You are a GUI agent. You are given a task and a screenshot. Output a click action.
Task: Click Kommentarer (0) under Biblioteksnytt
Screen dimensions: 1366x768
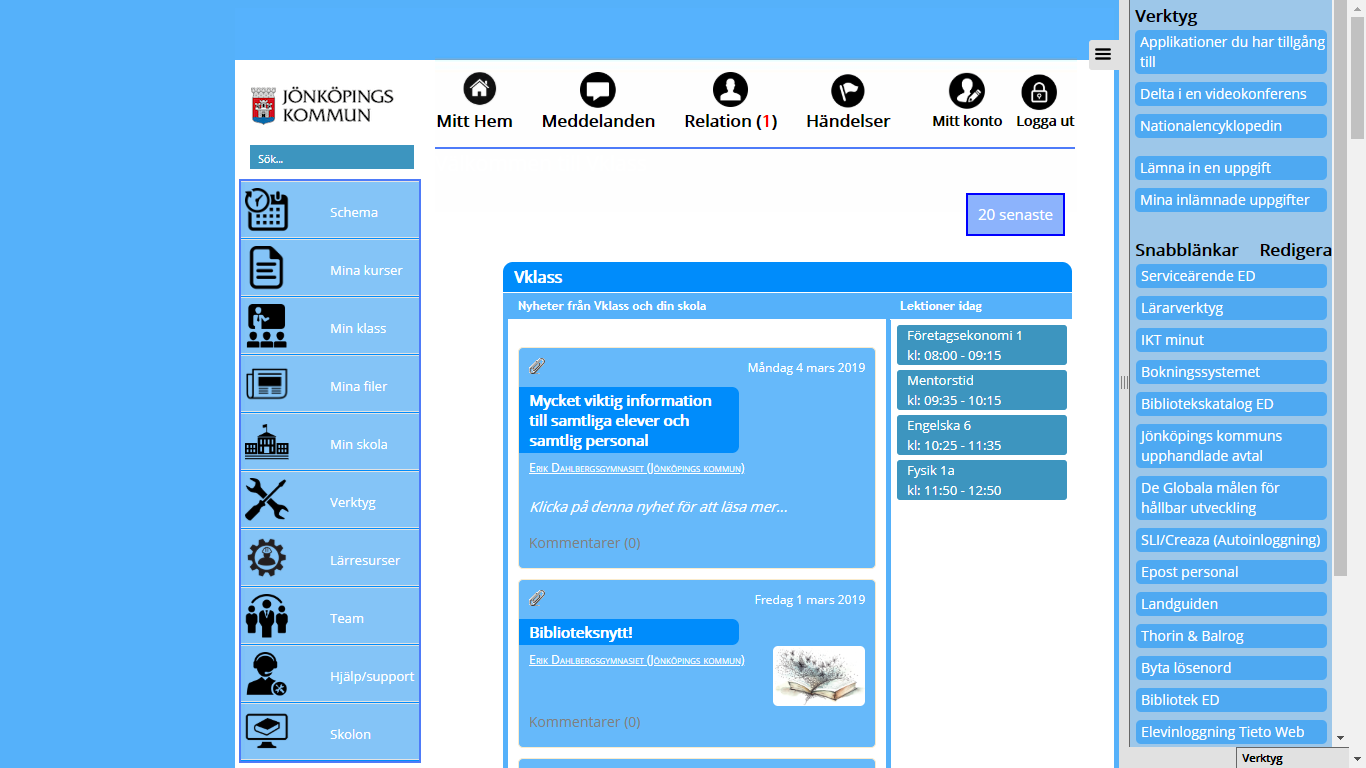coord(585,722)
